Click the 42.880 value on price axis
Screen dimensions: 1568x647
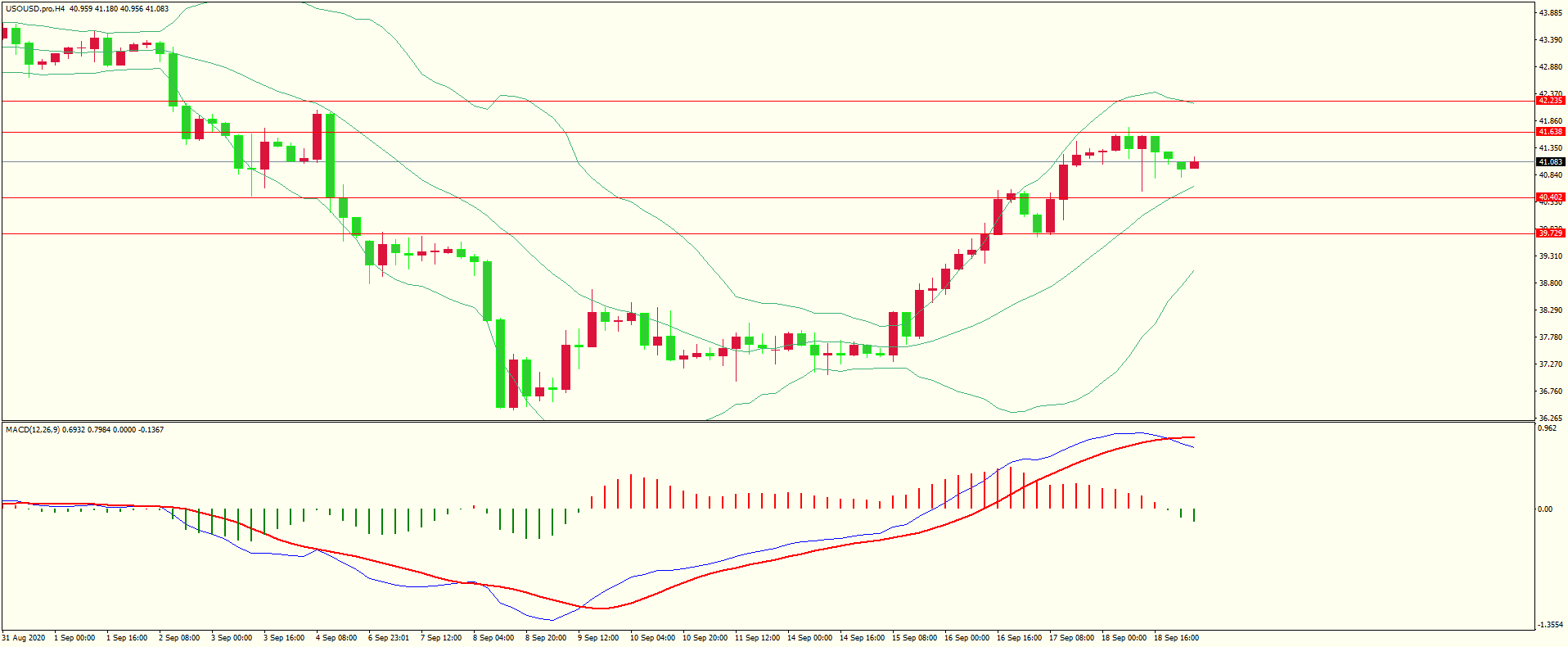point(1550,67)
